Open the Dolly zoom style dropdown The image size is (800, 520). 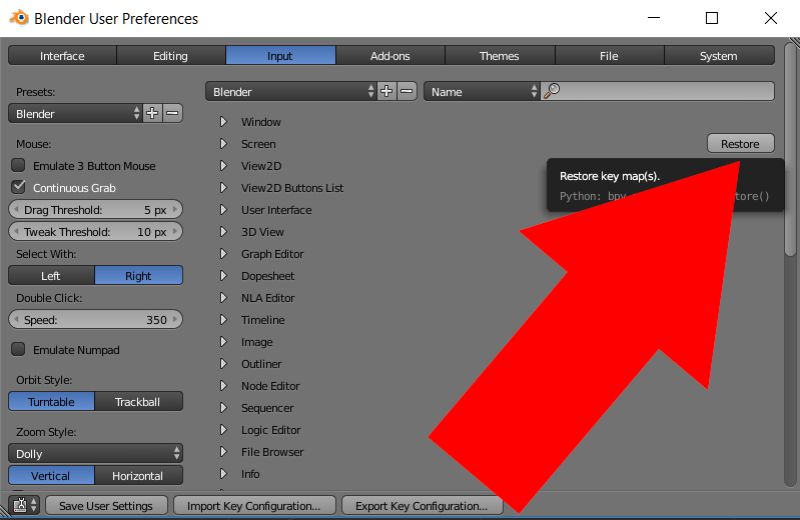click(x=95, y=453)
